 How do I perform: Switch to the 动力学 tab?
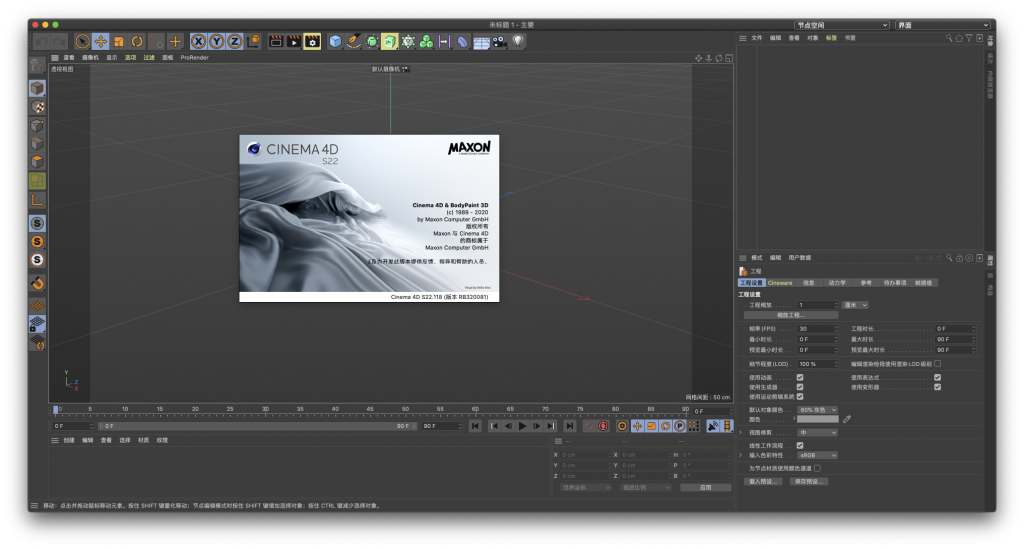(x=837, y=283)
